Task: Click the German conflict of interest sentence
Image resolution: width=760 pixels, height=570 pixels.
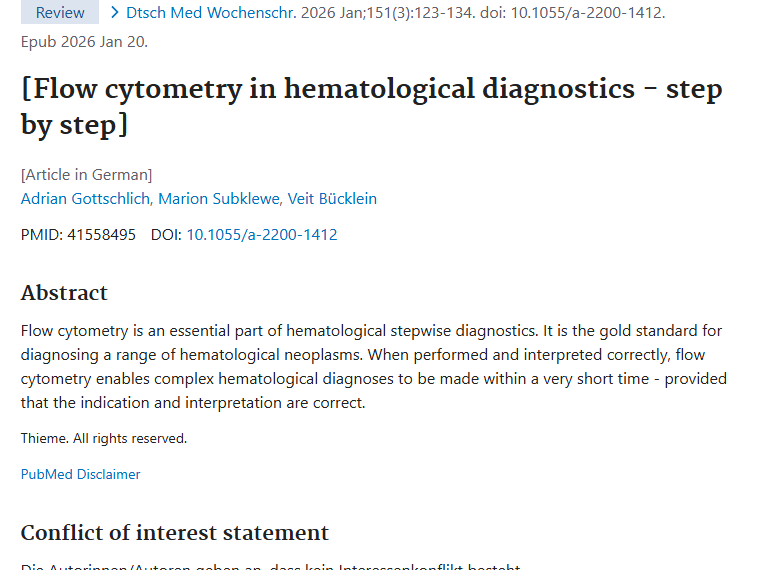Action: pos(270,566)
